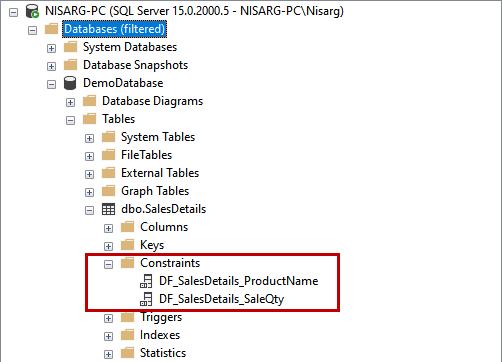
Task: Click the dbo.SalesDetails table grid icon
Action: coord(108,209)
